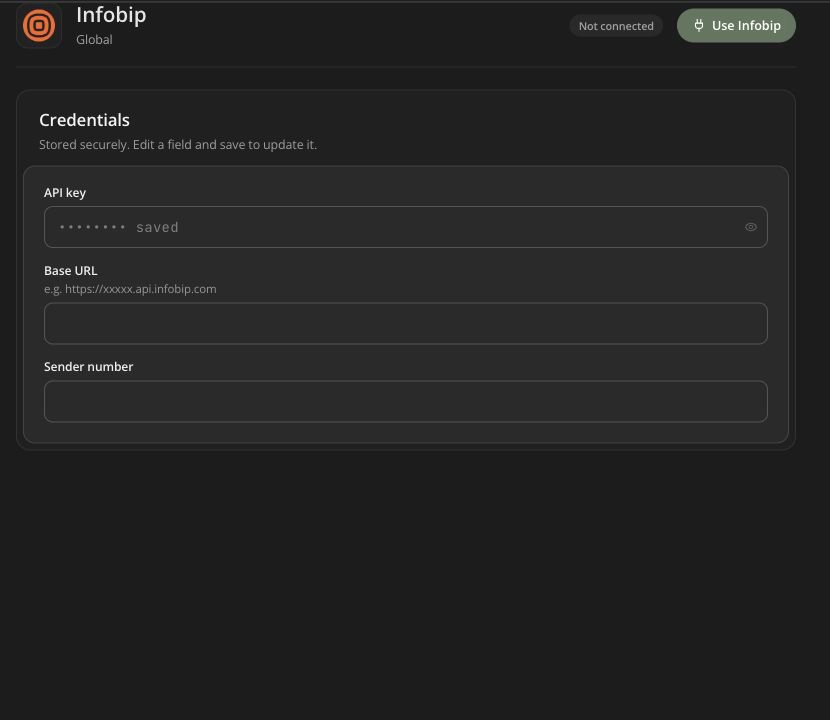
Task: Click the Infobip orange logo icon
Action: coord(39,25)
